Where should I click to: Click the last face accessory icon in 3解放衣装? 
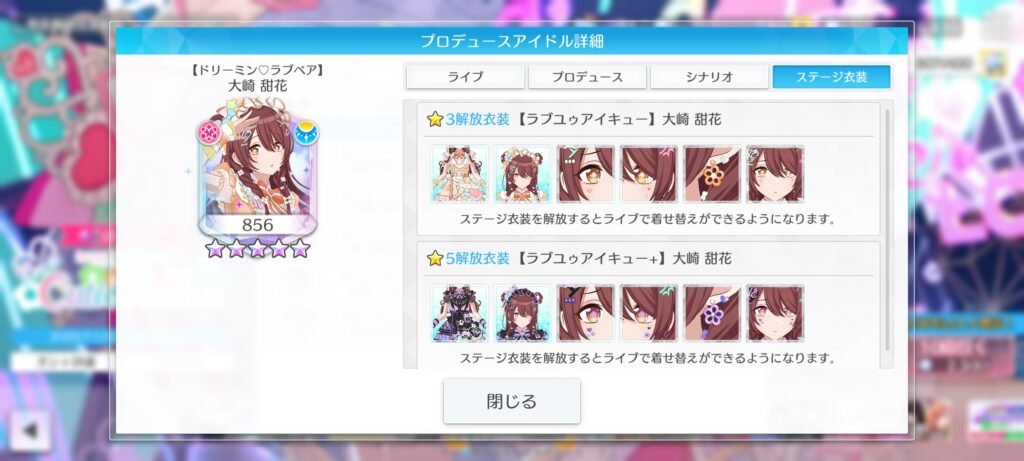point(775,174)
